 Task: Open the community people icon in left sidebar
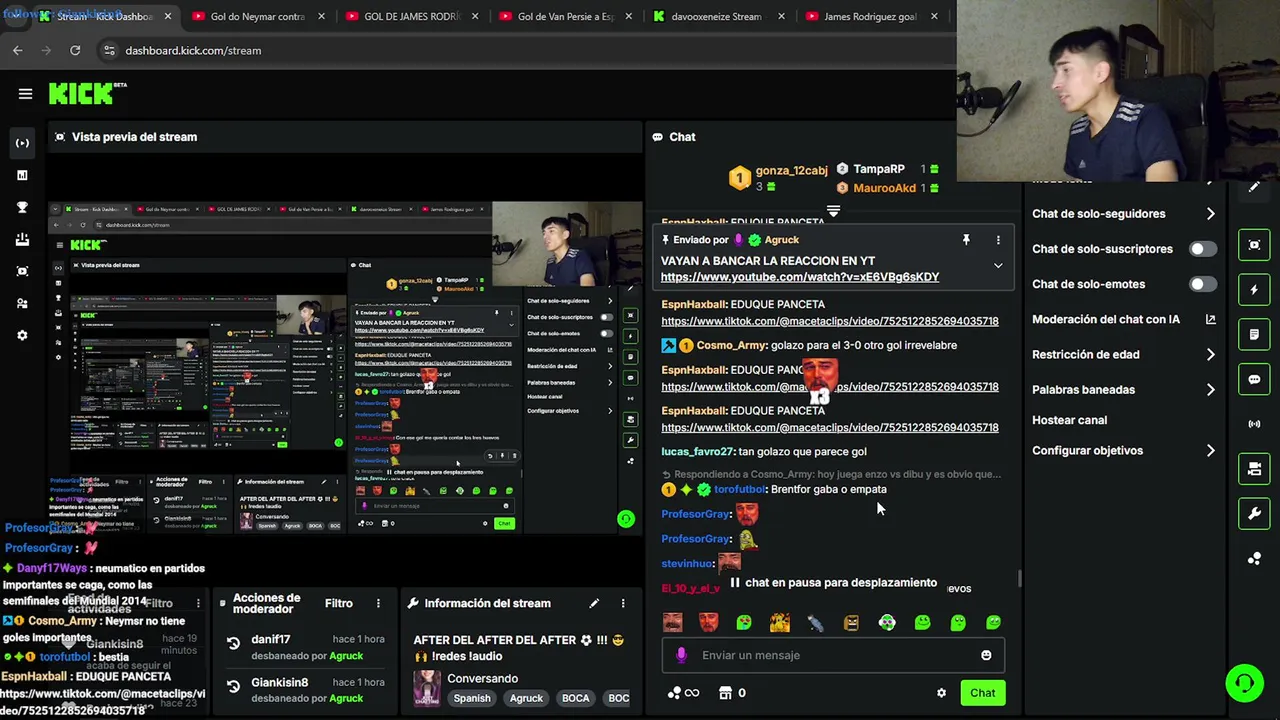22,303
